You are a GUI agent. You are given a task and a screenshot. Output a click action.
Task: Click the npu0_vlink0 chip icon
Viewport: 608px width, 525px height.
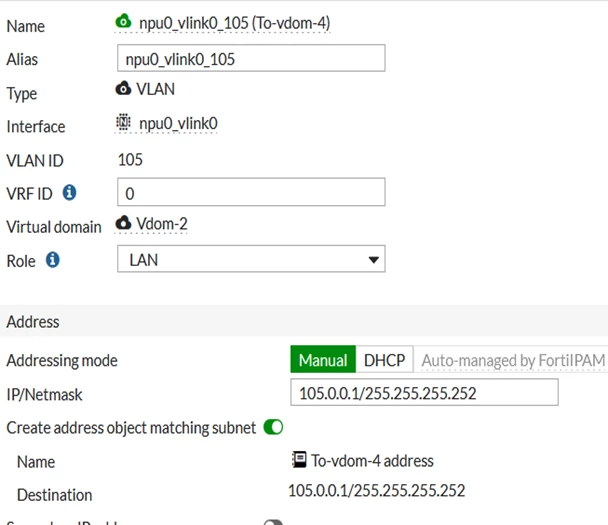123,123
